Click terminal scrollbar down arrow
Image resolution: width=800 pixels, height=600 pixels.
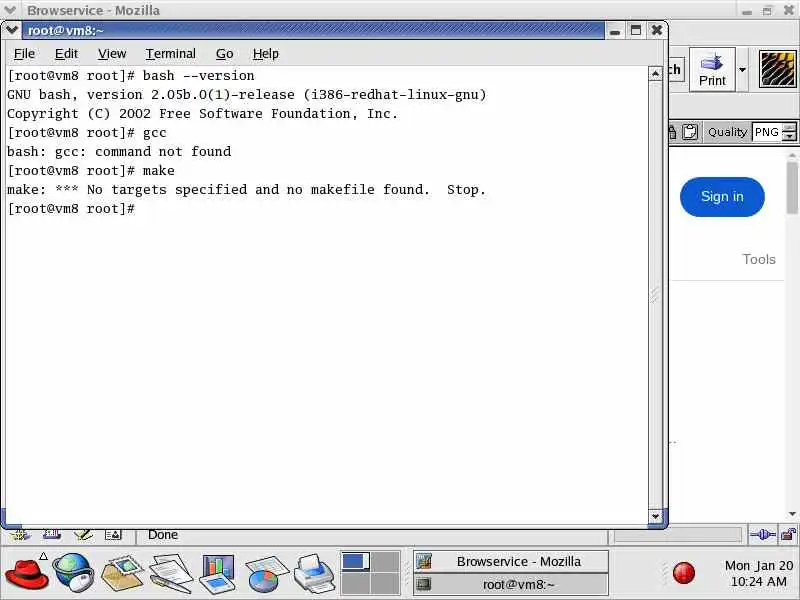(x=655, y=516)
